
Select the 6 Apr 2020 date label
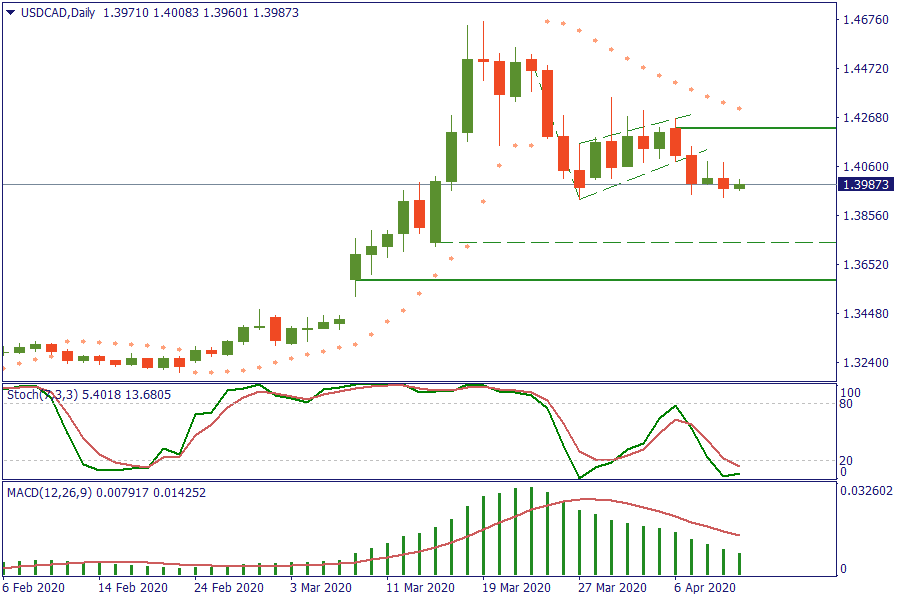pos(705,588)
